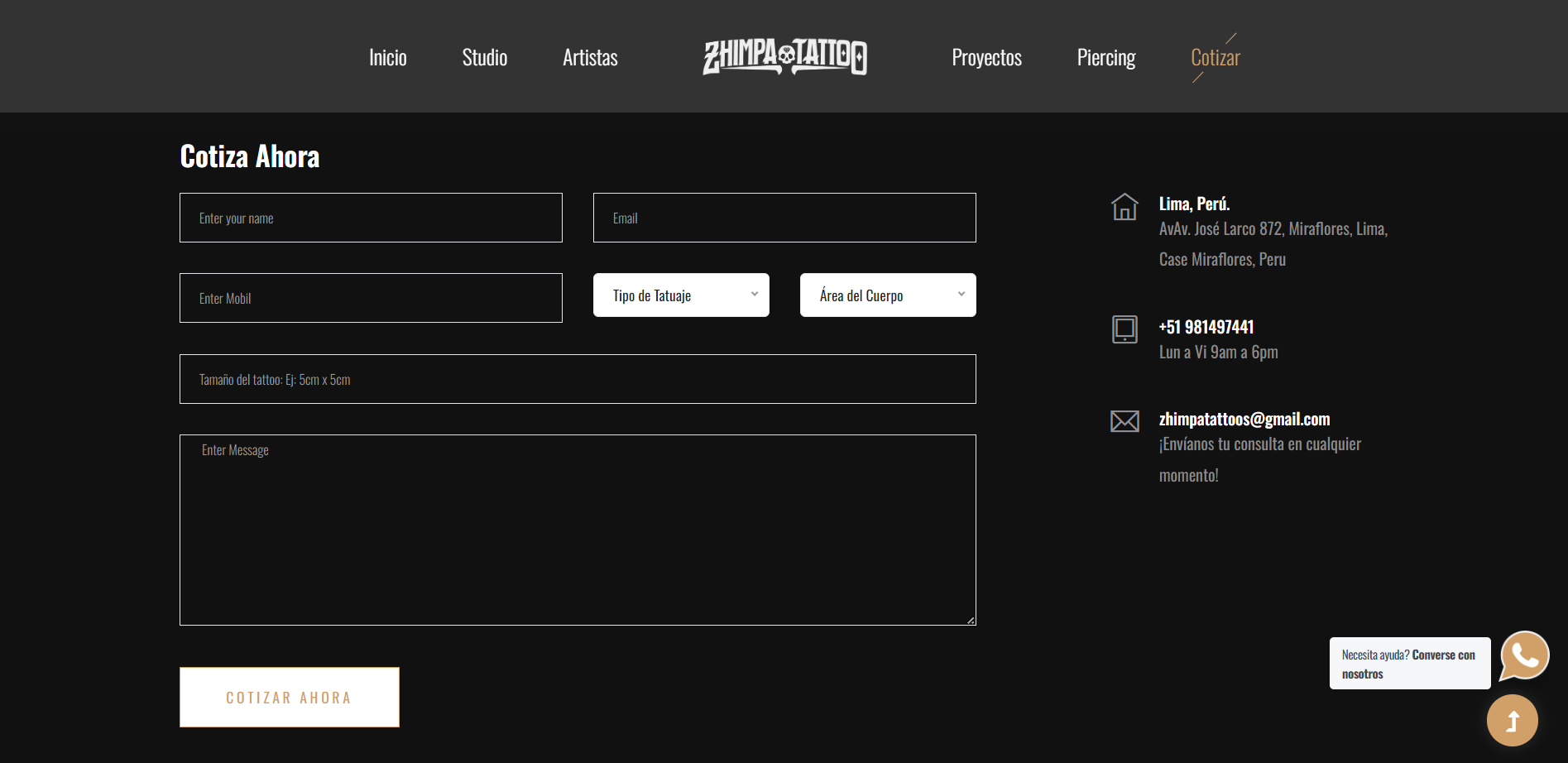
Task: Click the phone device icon
Action: (x=1124, y=329)
